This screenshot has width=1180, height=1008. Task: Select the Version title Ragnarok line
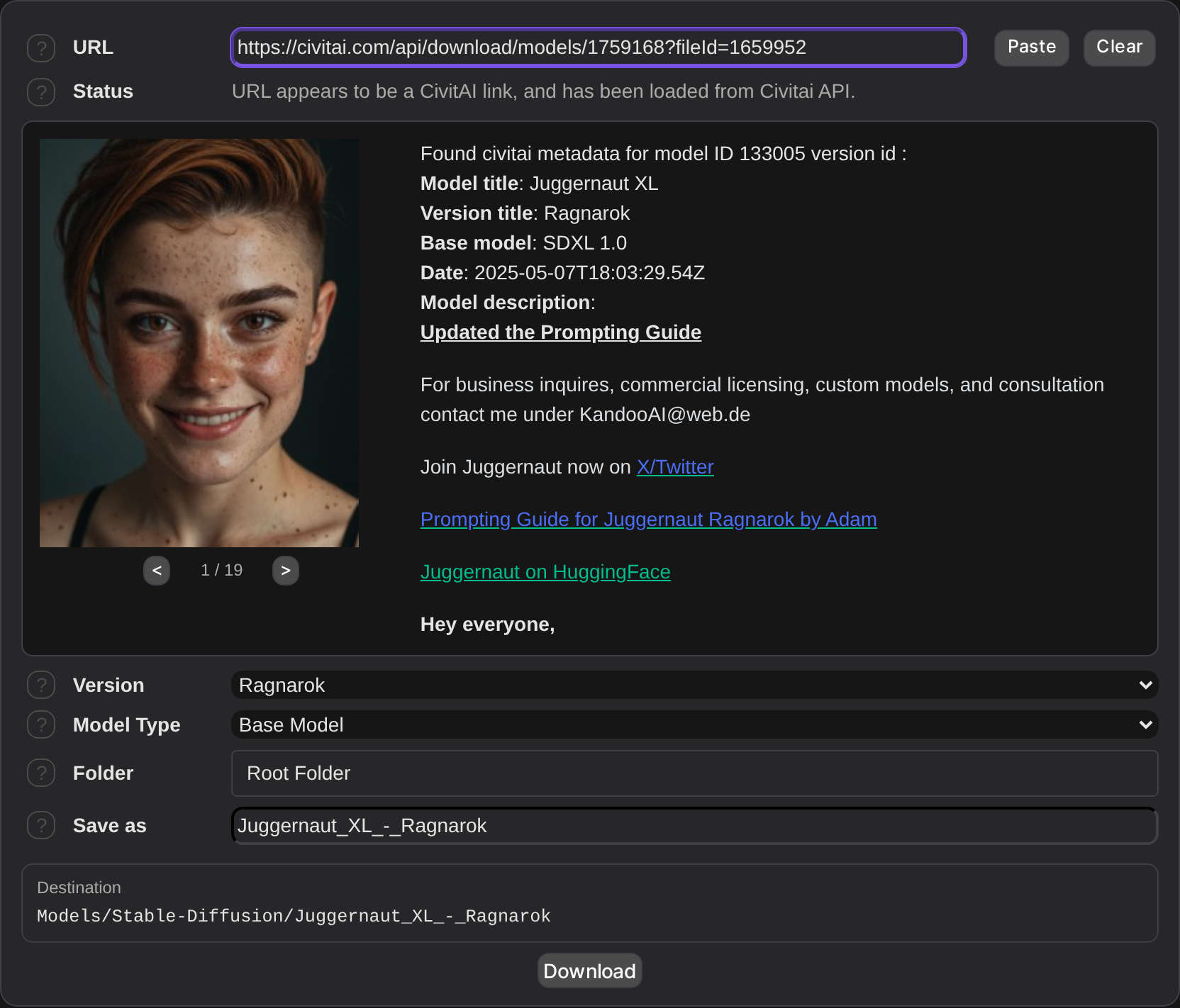click(525, 213)
